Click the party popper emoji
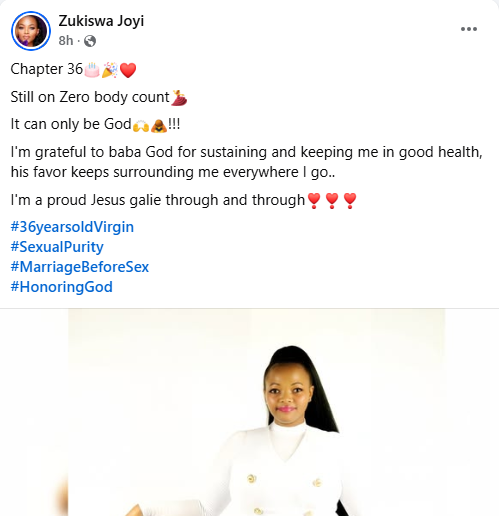The width and height of the screenshot is (499, 516). pos(110,70)
